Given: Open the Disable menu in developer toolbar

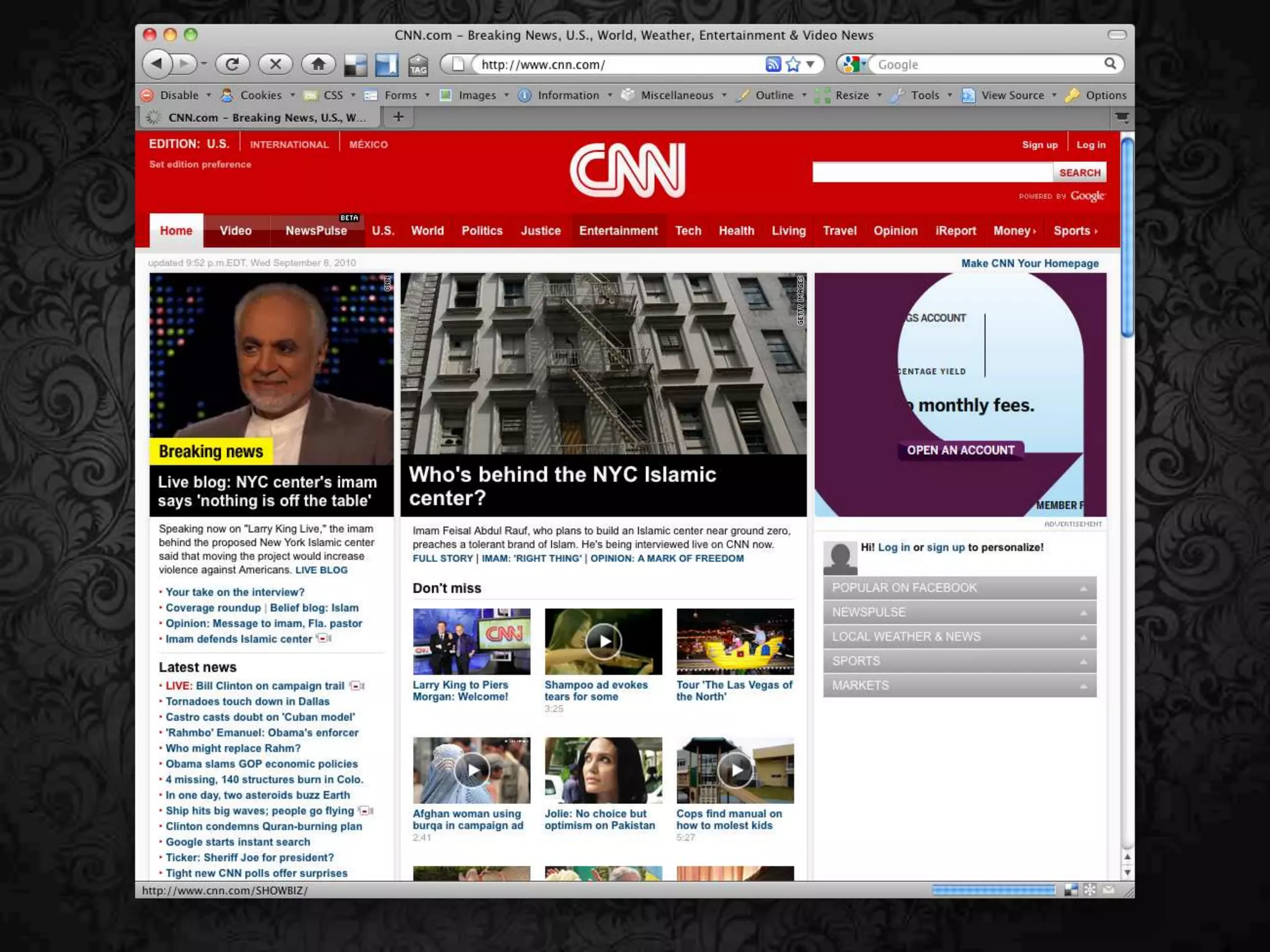Looking at the screenshot, I should [179, 95].
